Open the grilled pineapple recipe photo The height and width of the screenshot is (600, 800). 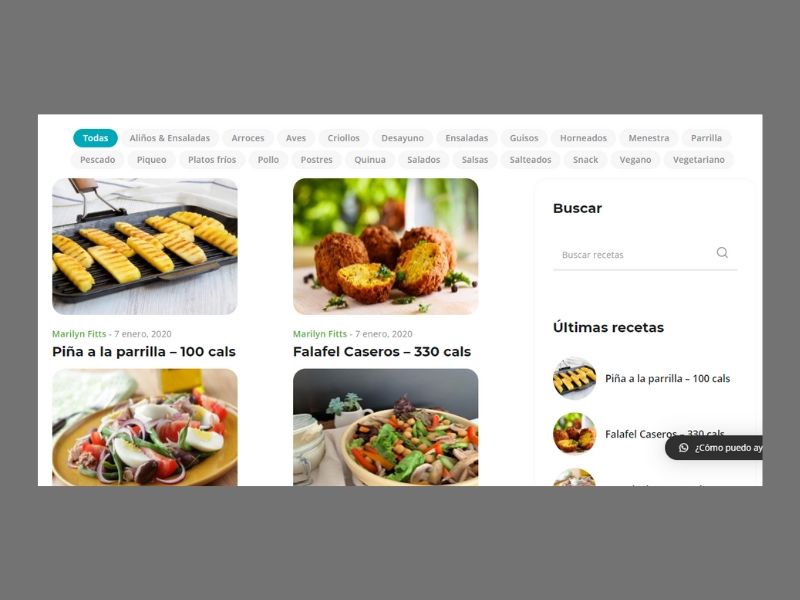click(x=145, y=246)
